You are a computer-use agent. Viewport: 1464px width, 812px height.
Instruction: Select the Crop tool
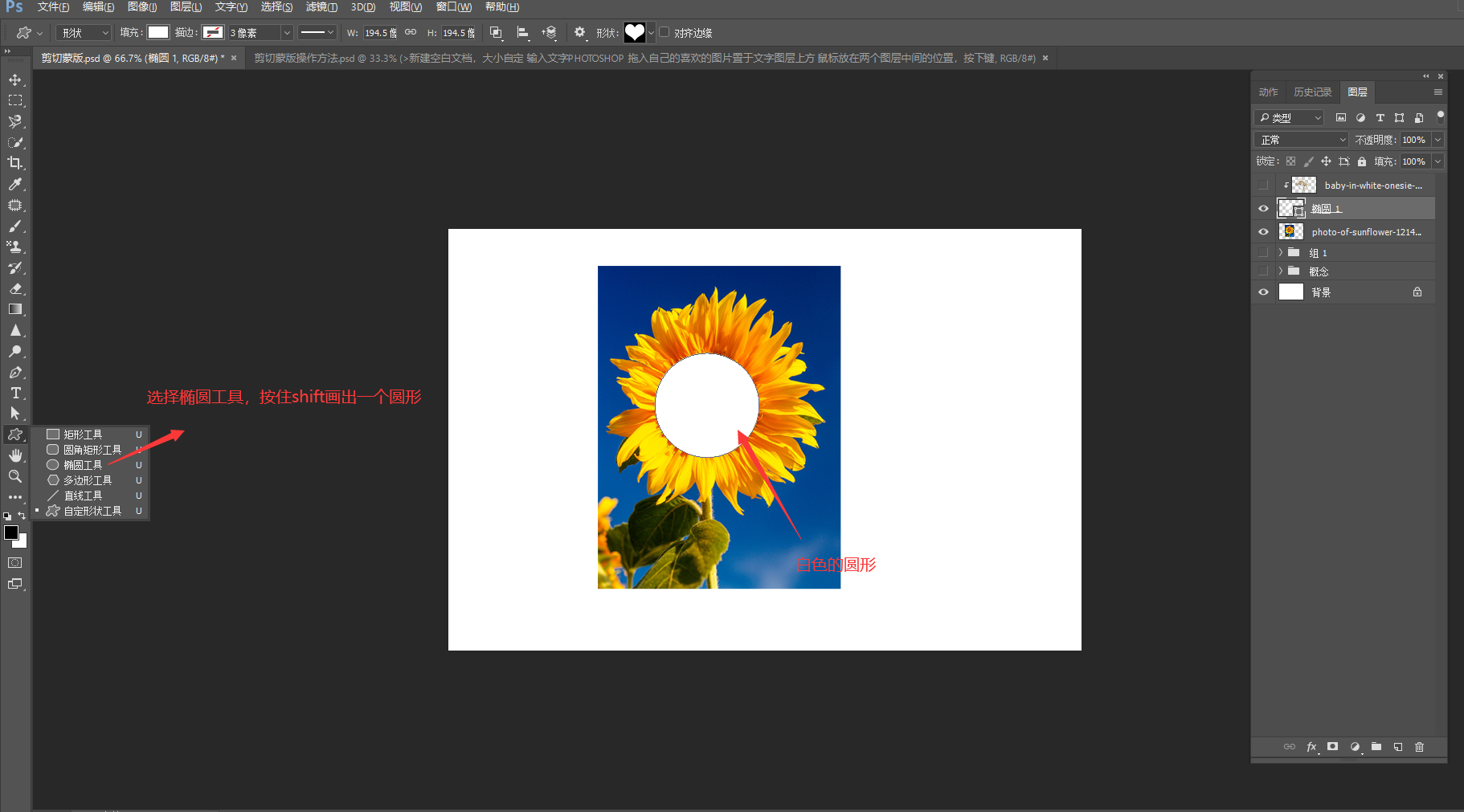[15, 163]
